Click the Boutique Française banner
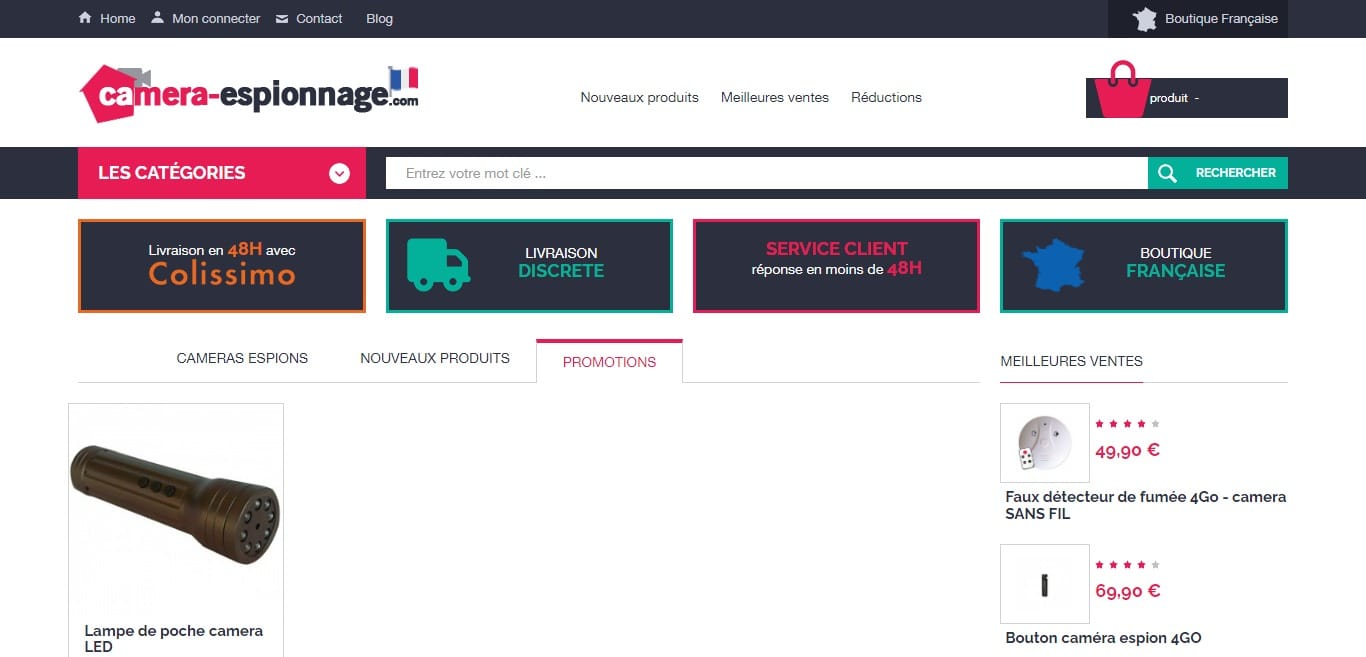 coord(1144,266)
